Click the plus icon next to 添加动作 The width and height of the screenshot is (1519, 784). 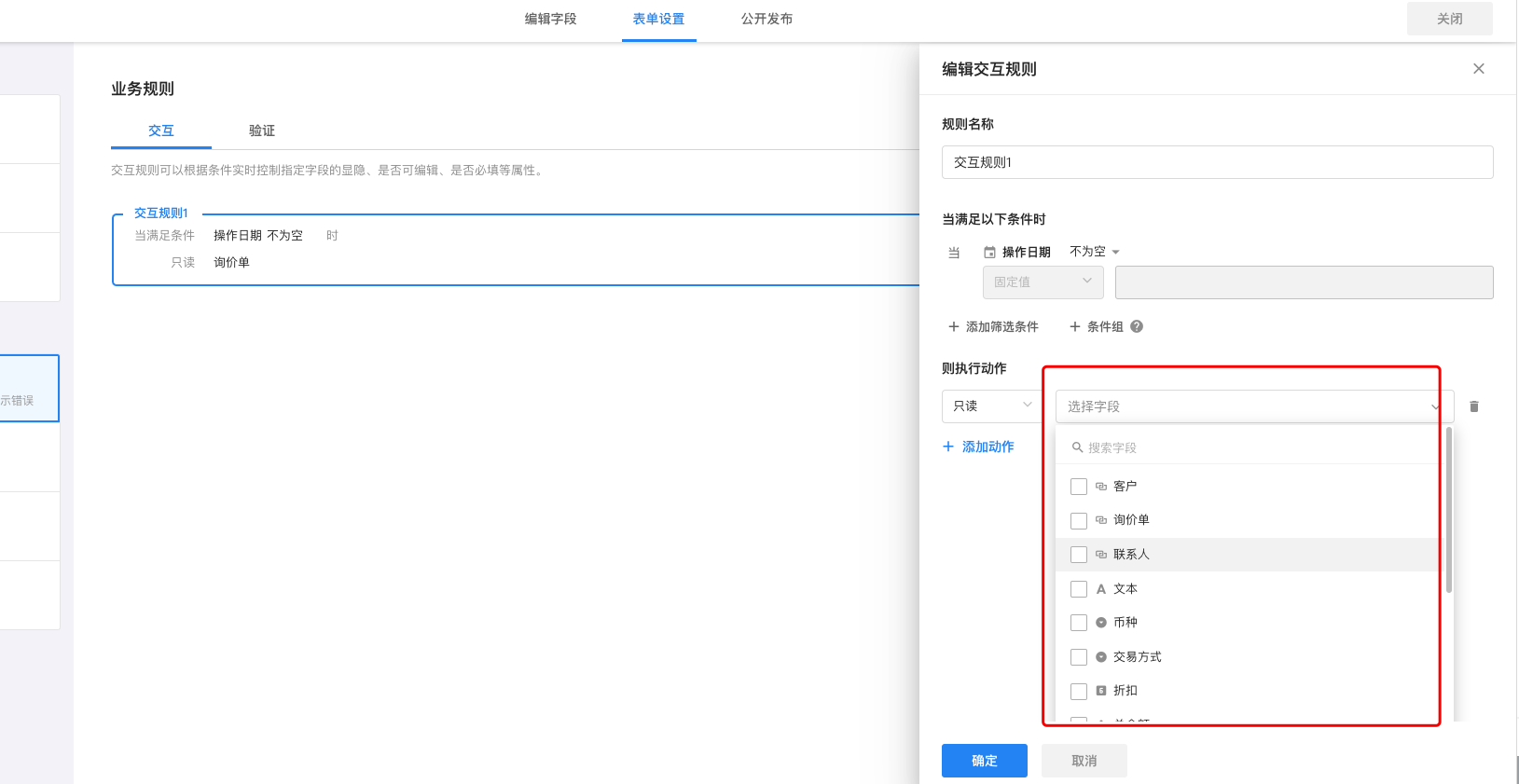click(x=948, y=447)
